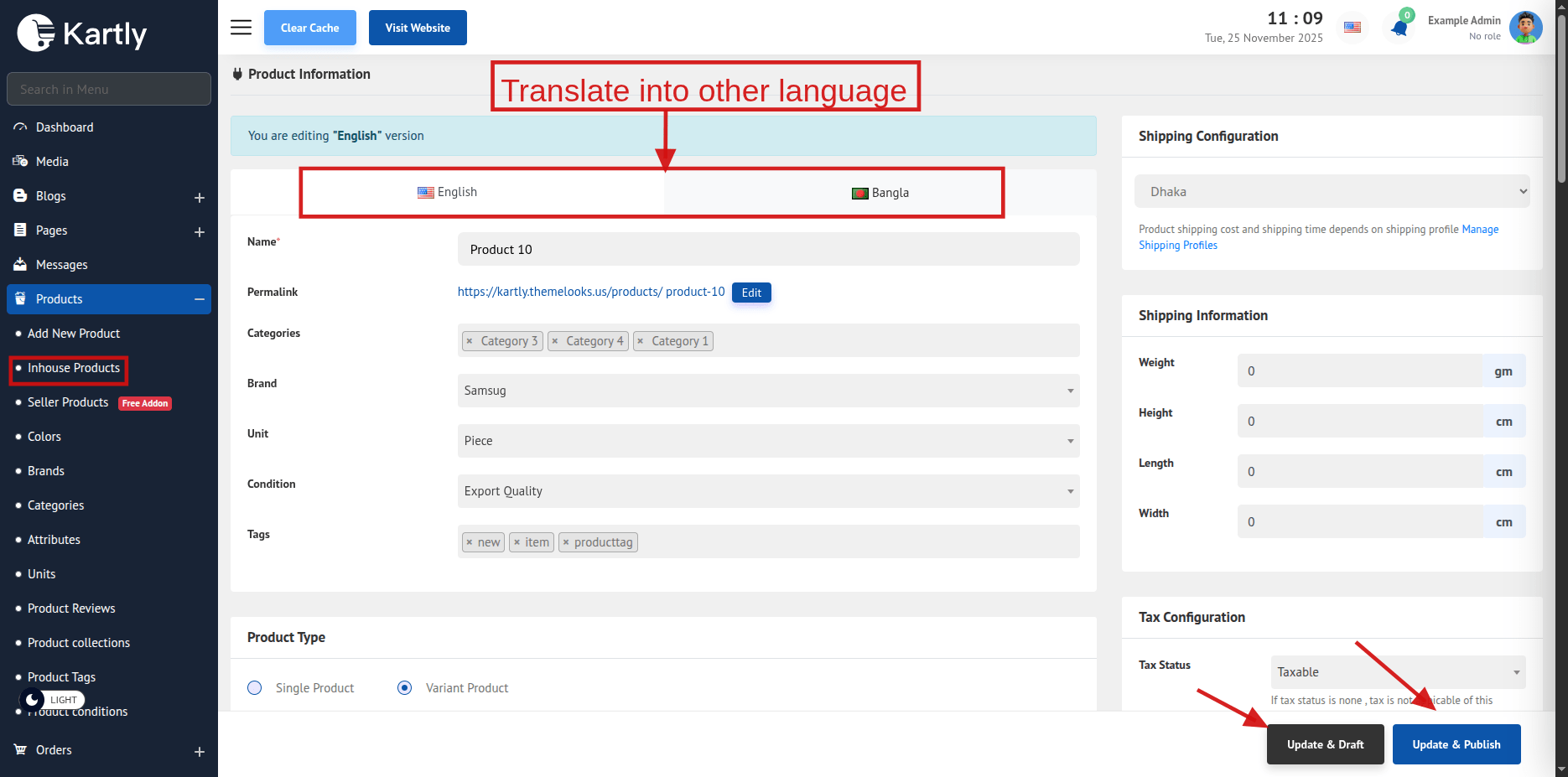Open the Tax Status dropdown
1568x777 pixels.
tap(1398, 672)
